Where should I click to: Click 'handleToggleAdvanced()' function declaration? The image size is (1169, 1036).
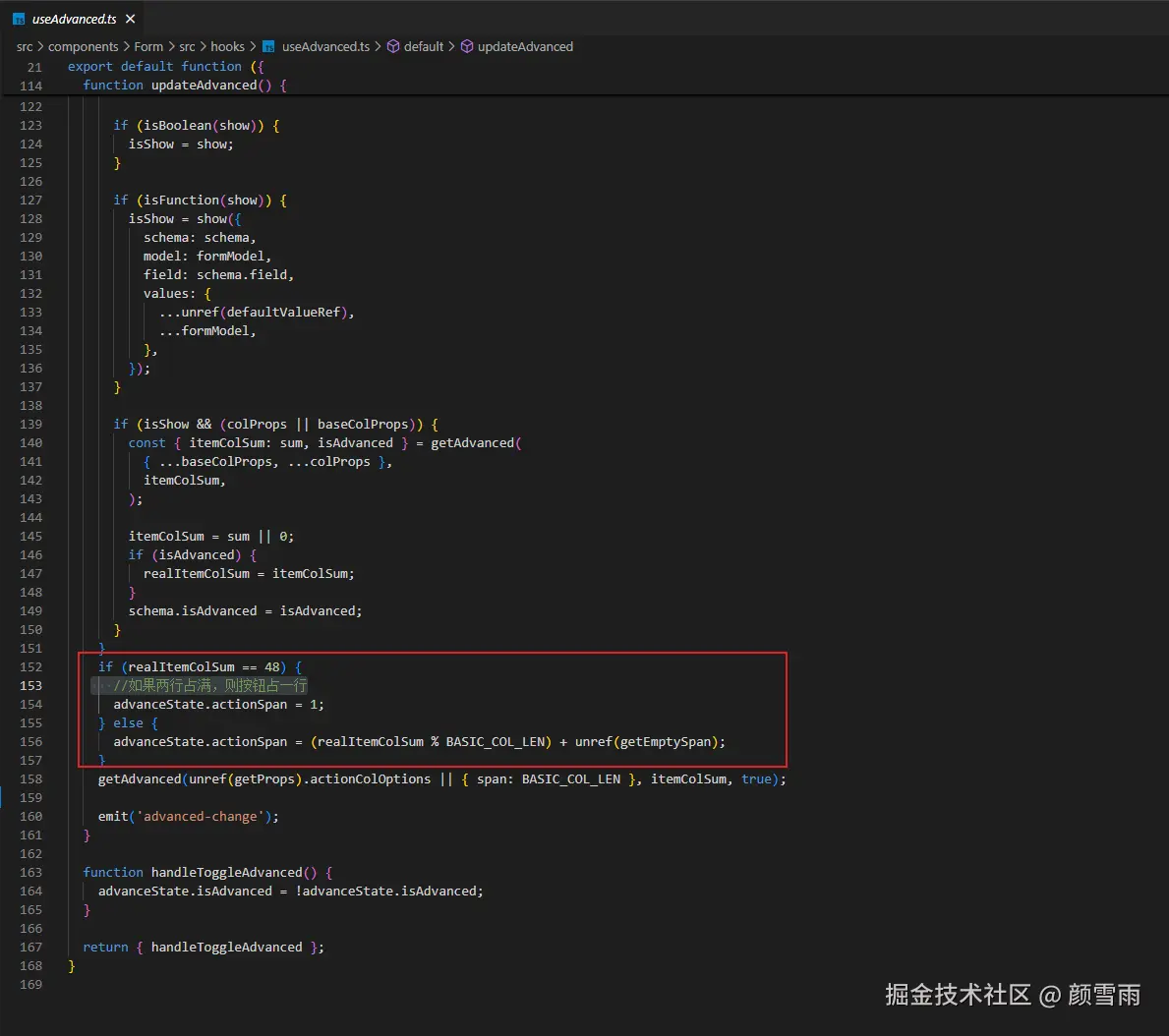coord(234,873)
